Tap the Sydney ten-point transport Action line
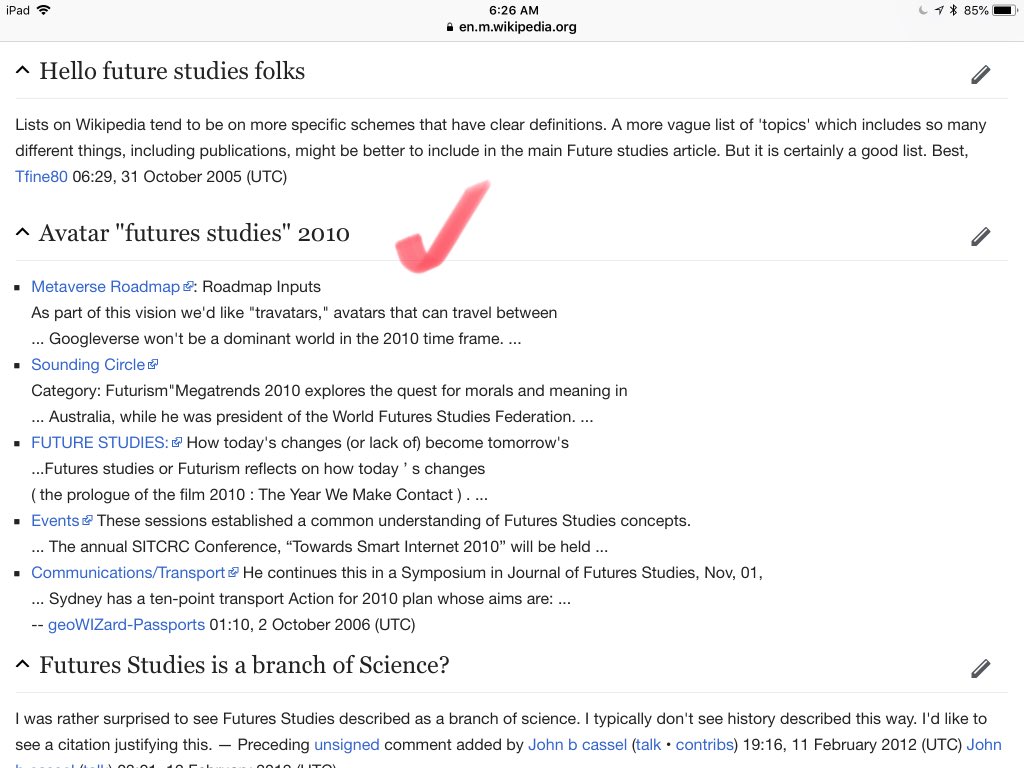This screenshot has width=1024, height=768. pyautogui.click(x=301, y=599)
